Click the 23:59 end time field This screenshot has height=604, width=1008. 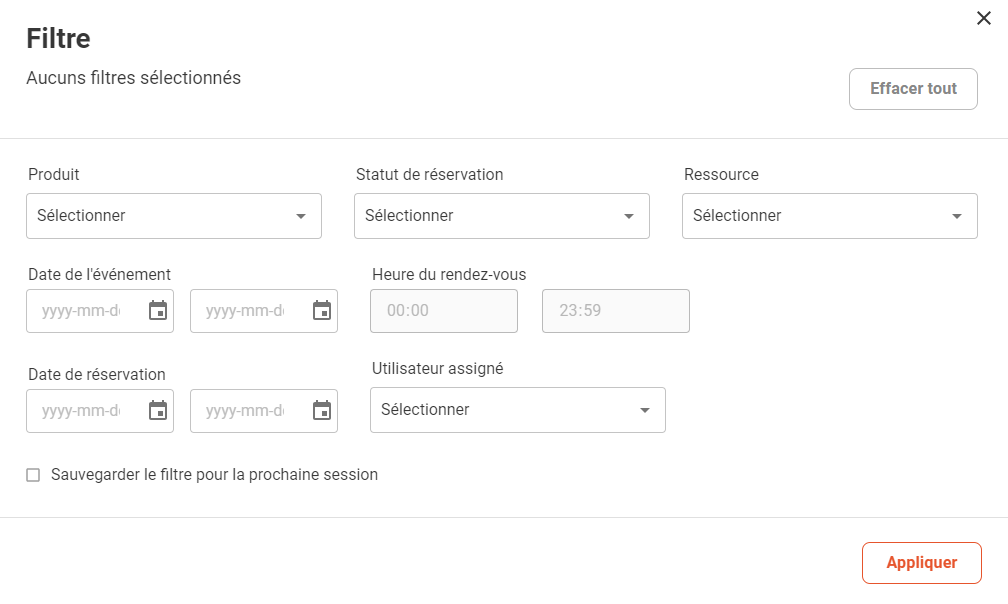(616, 311)
